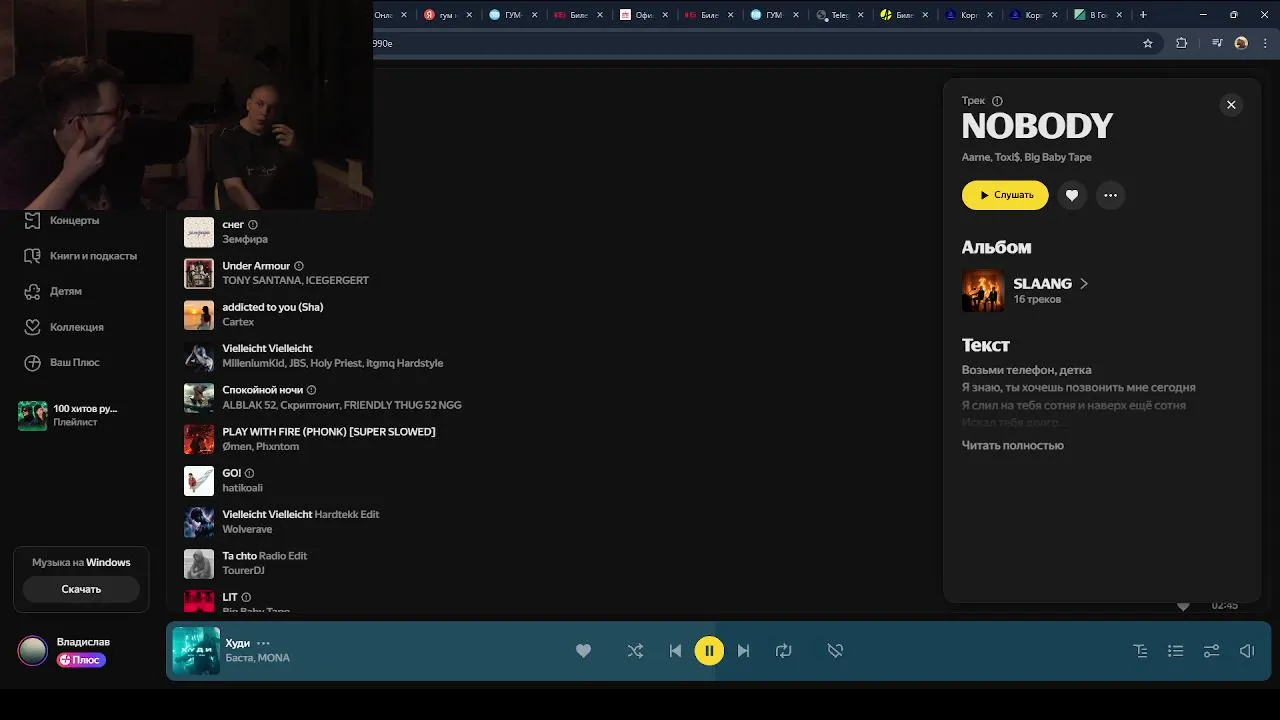The image size is (1280, 720).
Task: Open artist link Big Baby Tape in panel
Action: point(1057,157)
